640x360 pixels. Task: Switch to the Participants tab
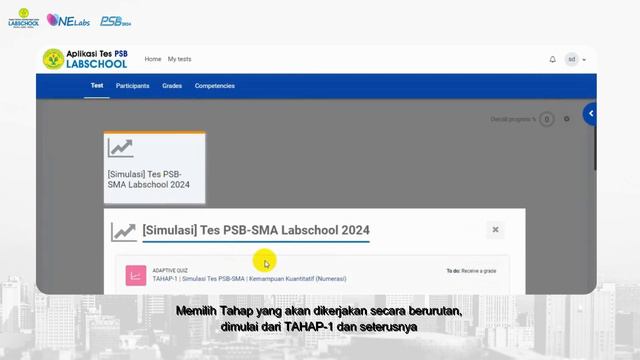point(132,86)
